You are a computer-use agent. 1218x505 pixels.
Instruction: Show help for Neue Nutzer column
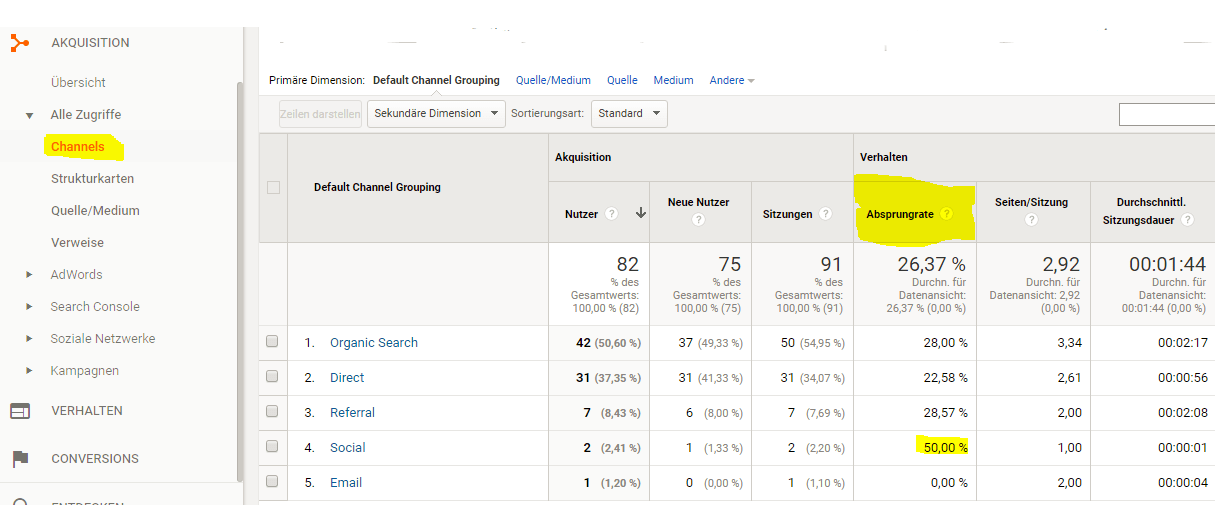point(699,221)
